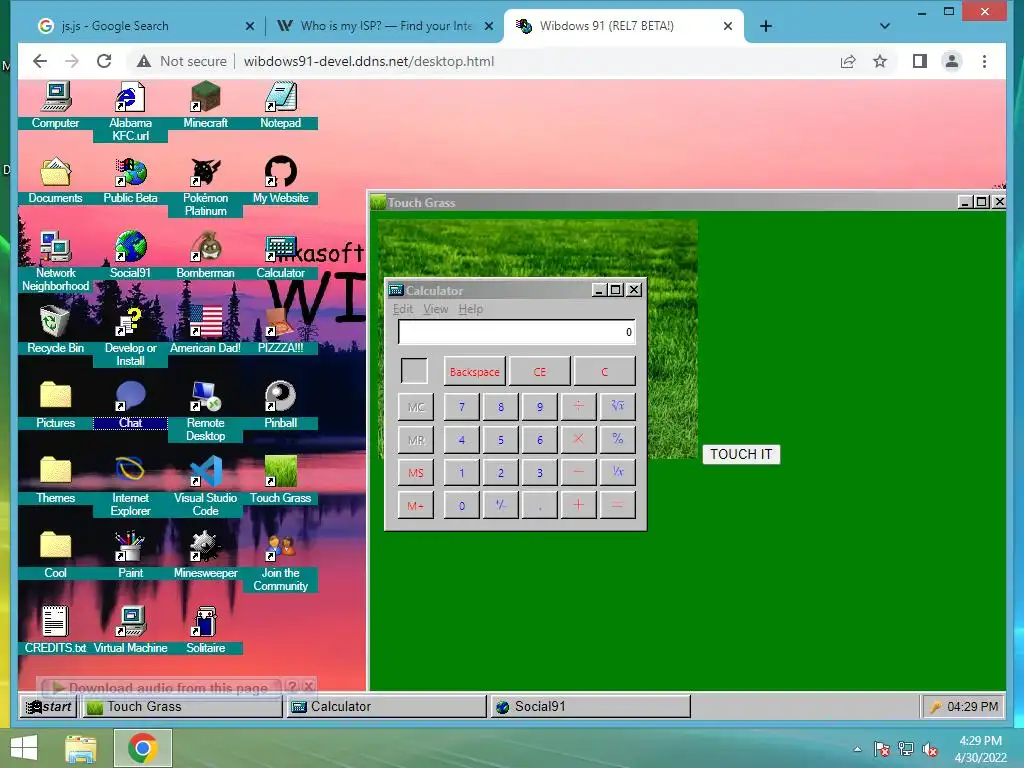Select Social91 in the Wibdows taskbar
Image resolution: width=1024 pixels, height=768 pixels.
point(590,707)
